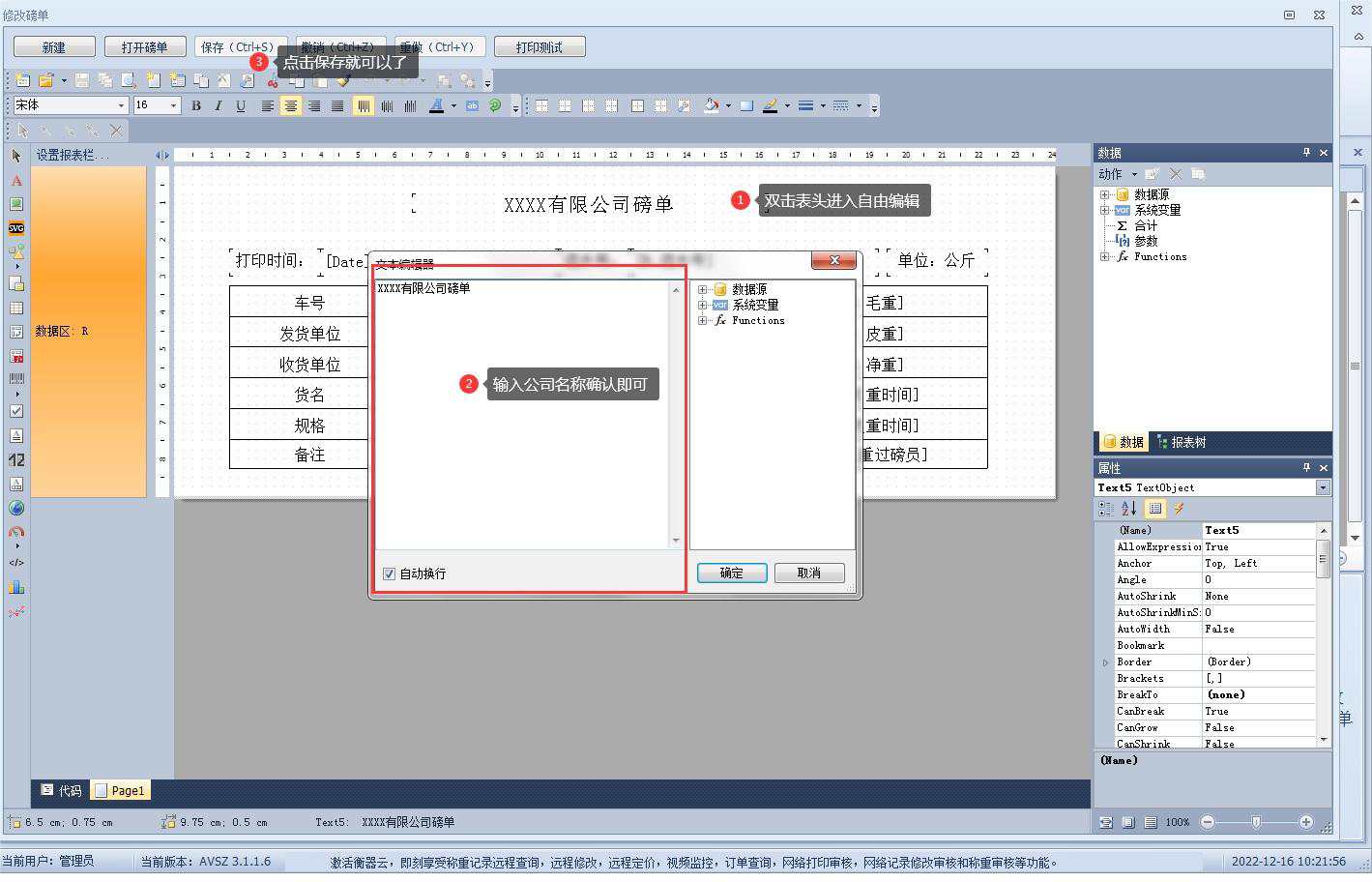
Task: Click the italic formatting icon
Action: pyautogui.click(x=219, y=105)
